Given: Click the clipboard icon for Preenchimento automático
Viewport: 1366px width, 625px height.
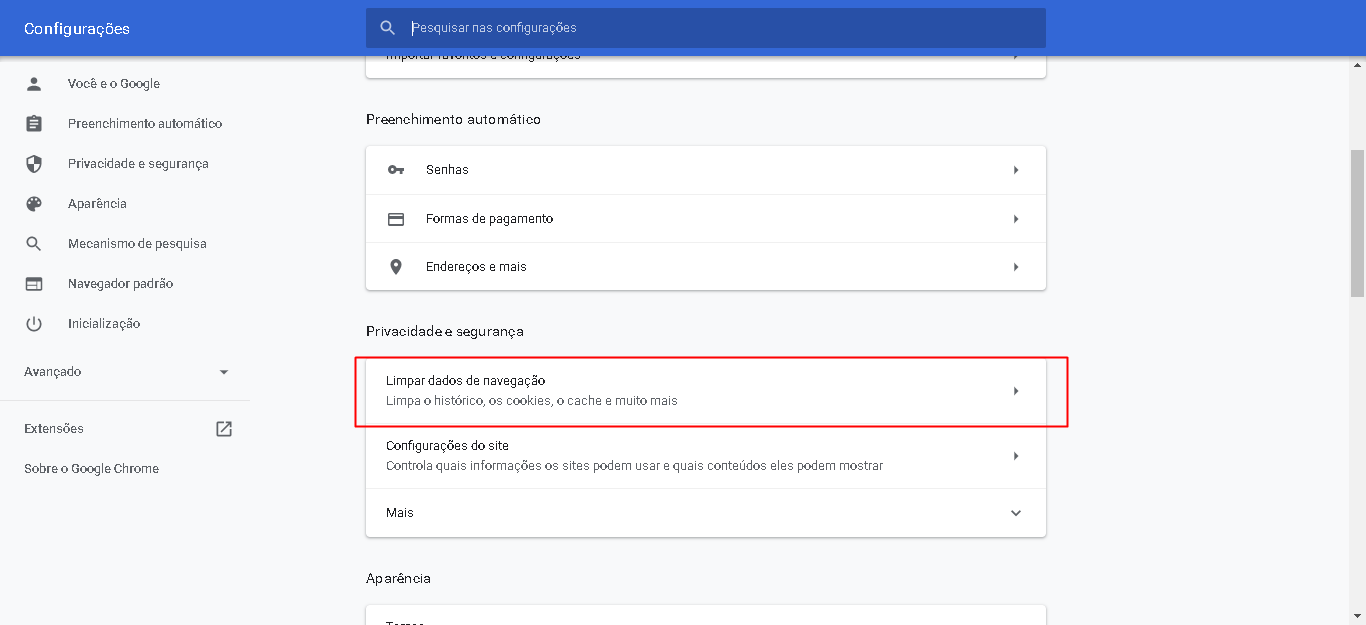Looking at the screenshot, I should (34, 124).
